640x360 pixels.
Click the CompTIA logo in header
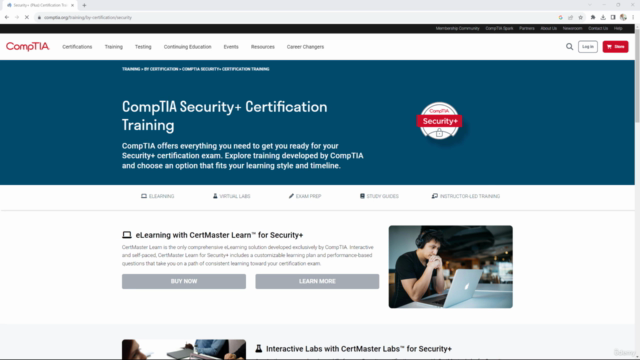pyautogui.click(x=28, y=47)
